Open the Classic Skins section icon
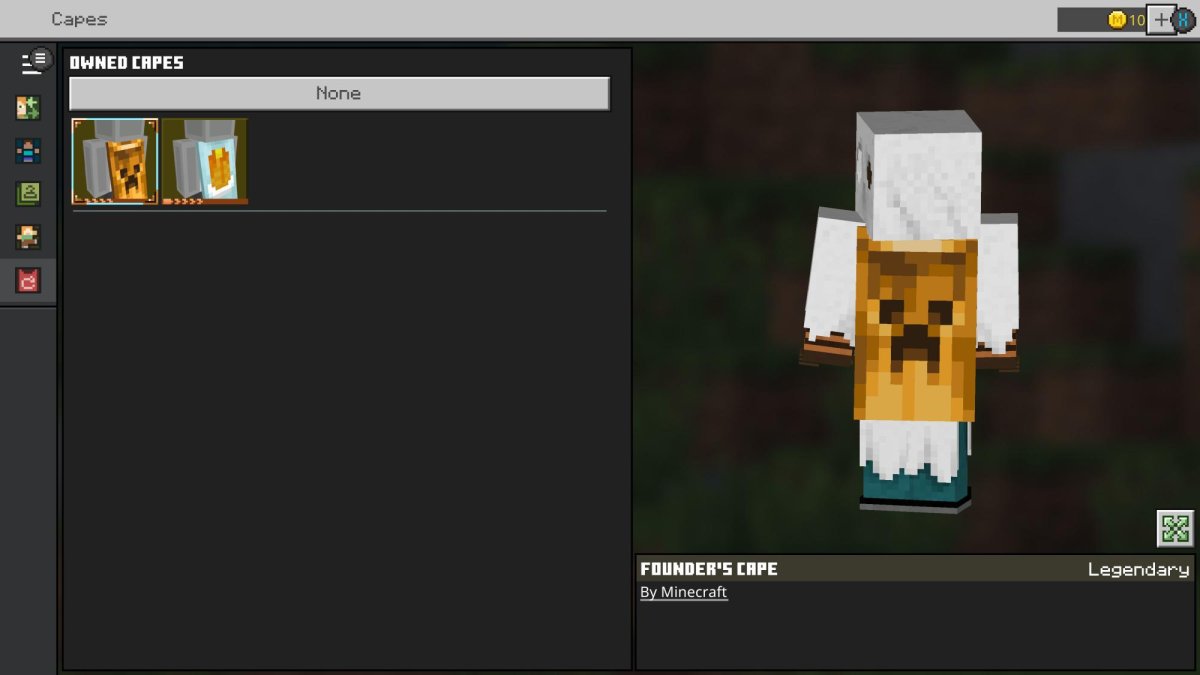 point(30,152)
